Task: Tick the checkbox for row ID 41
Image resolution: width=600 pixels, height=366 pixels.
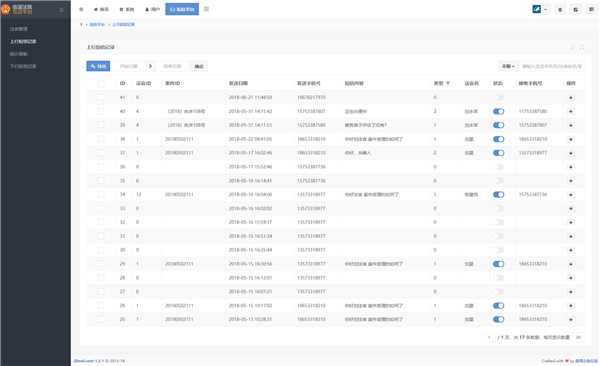Action: tap(101, 97)
